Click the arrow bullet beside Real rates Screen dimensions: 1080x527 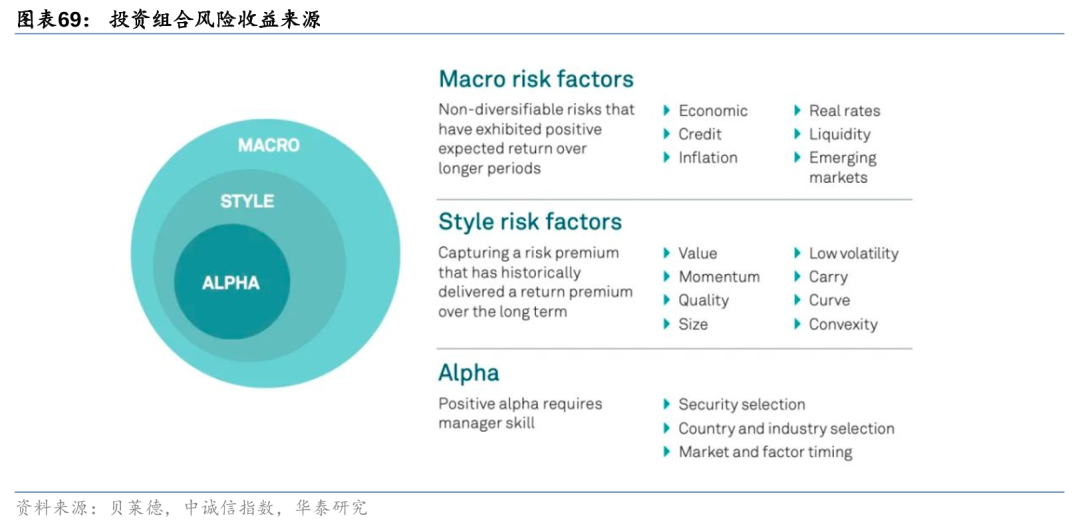(798, 111)
